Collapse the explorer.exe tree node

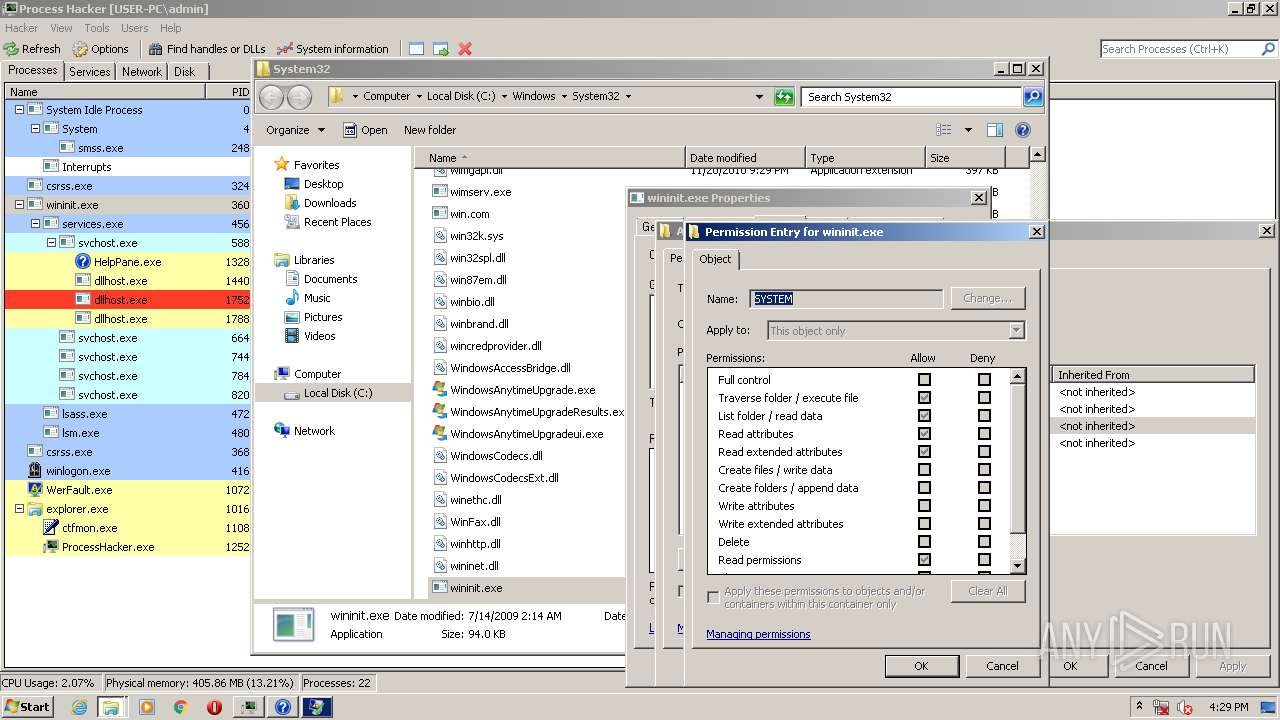(x=19, y=509)
